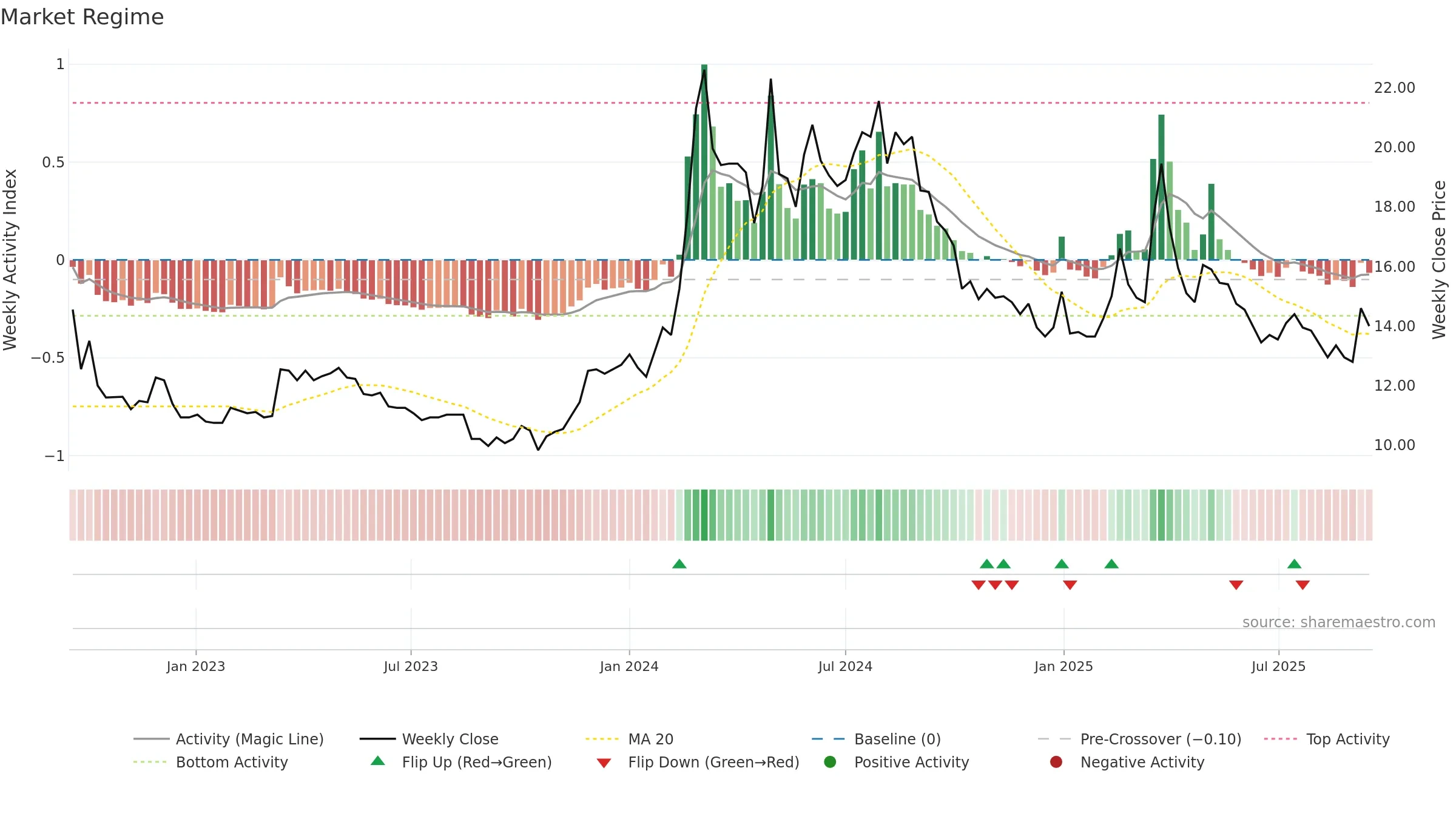1456x819 pixels.
Task: Click the Weekly Close Price axis title
Action: [1439, 260]
